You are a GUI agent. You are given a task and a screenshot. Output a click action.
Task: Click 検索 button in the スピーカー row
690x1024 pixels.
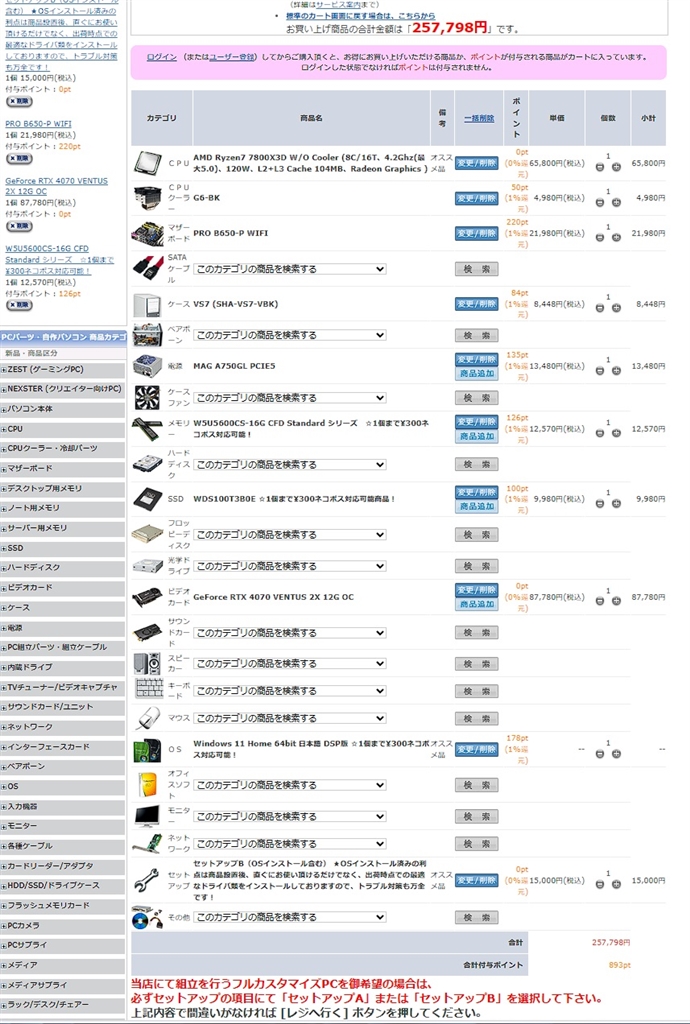tap(477, 664)
